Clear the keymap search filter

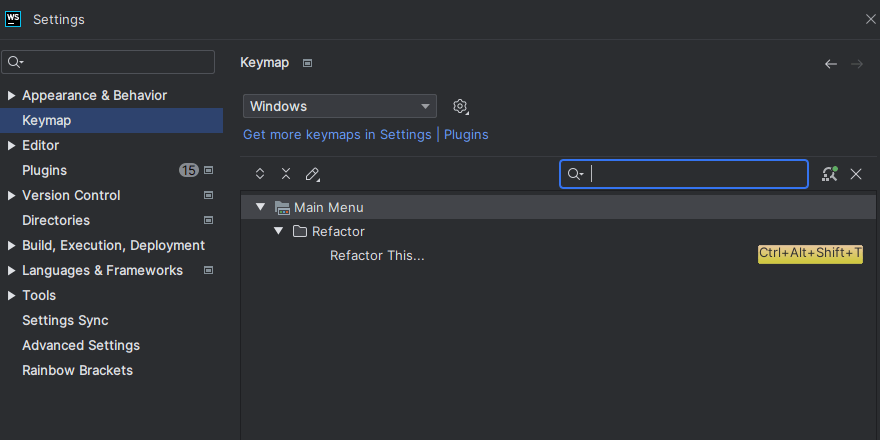point(856,174)
